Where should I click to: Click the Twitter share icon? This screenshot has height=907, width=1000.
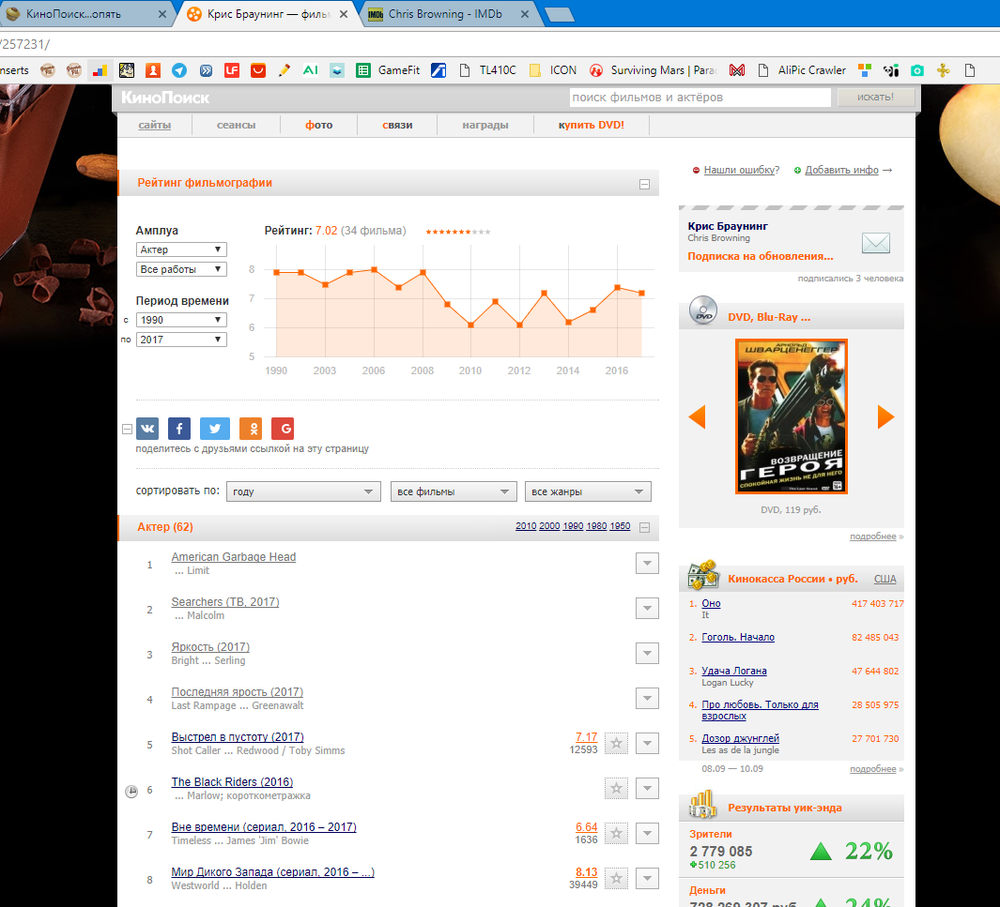[x=214, y=429]
